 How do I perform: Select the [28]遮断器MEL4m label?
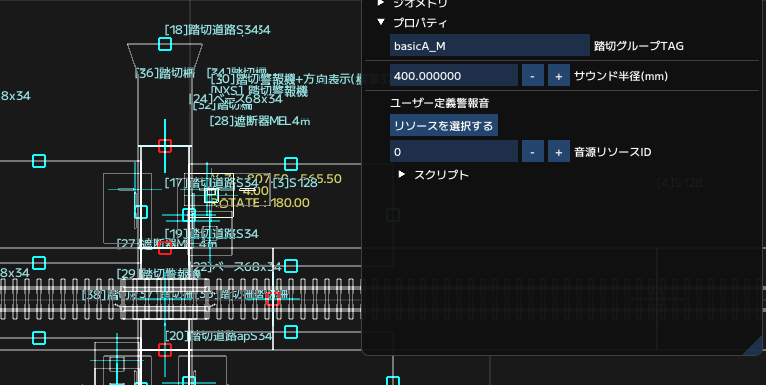[x=260, y=121]
